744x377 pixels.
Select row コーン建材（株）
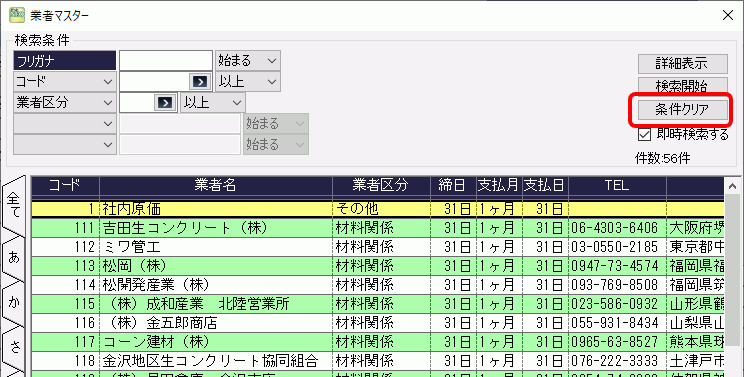378,341
